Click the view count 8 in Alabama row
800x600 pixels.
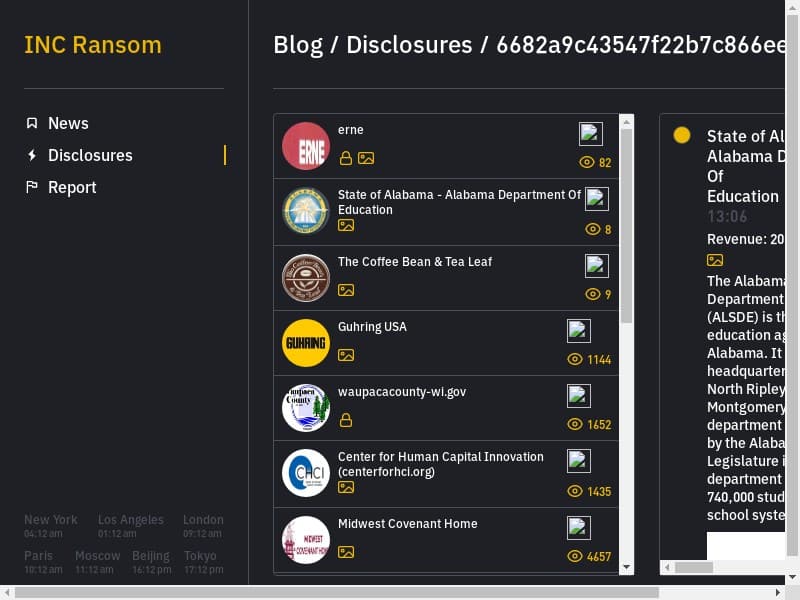[608, 230]
